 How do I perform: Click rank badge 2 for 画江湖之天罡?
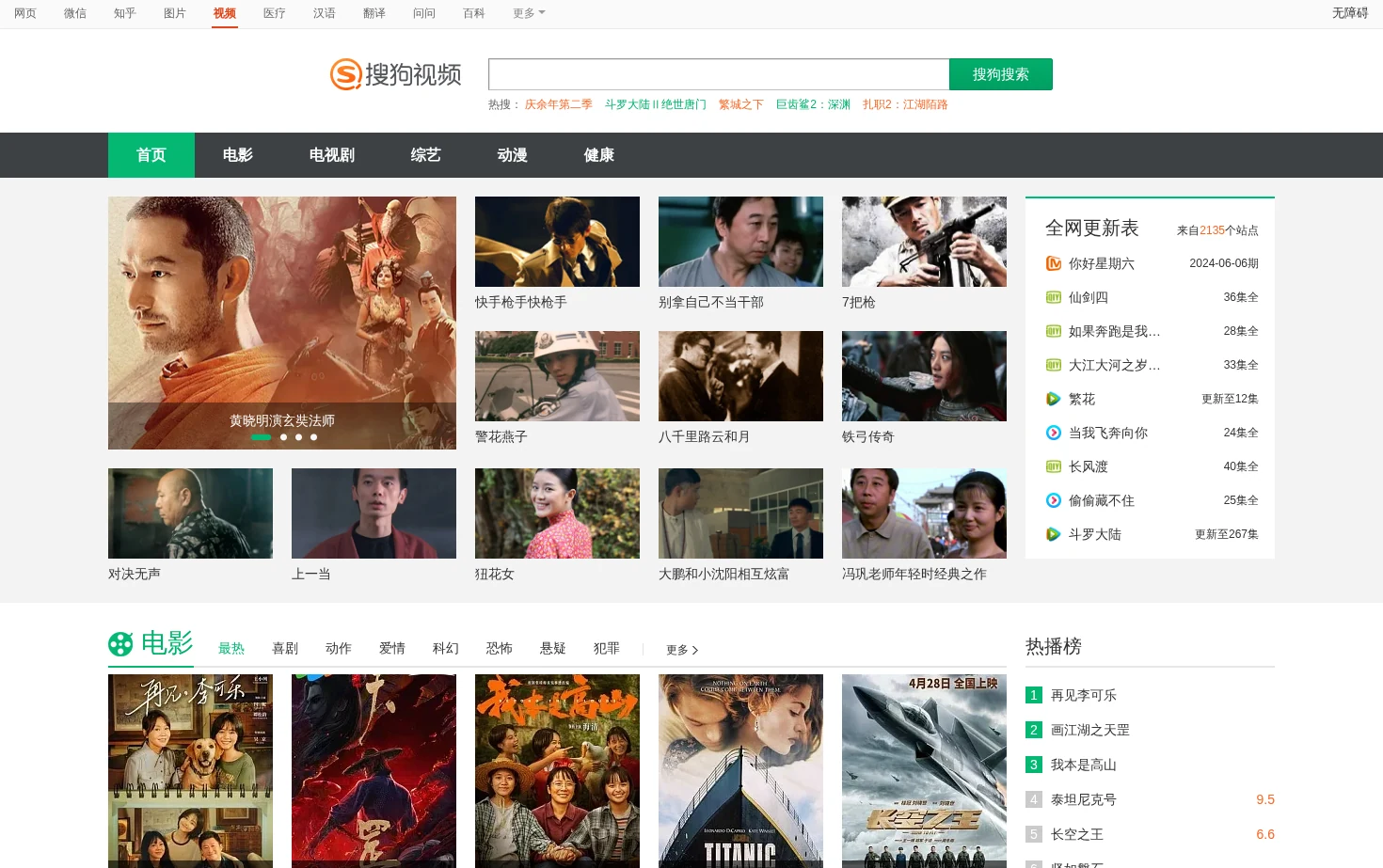(1034, 730)
